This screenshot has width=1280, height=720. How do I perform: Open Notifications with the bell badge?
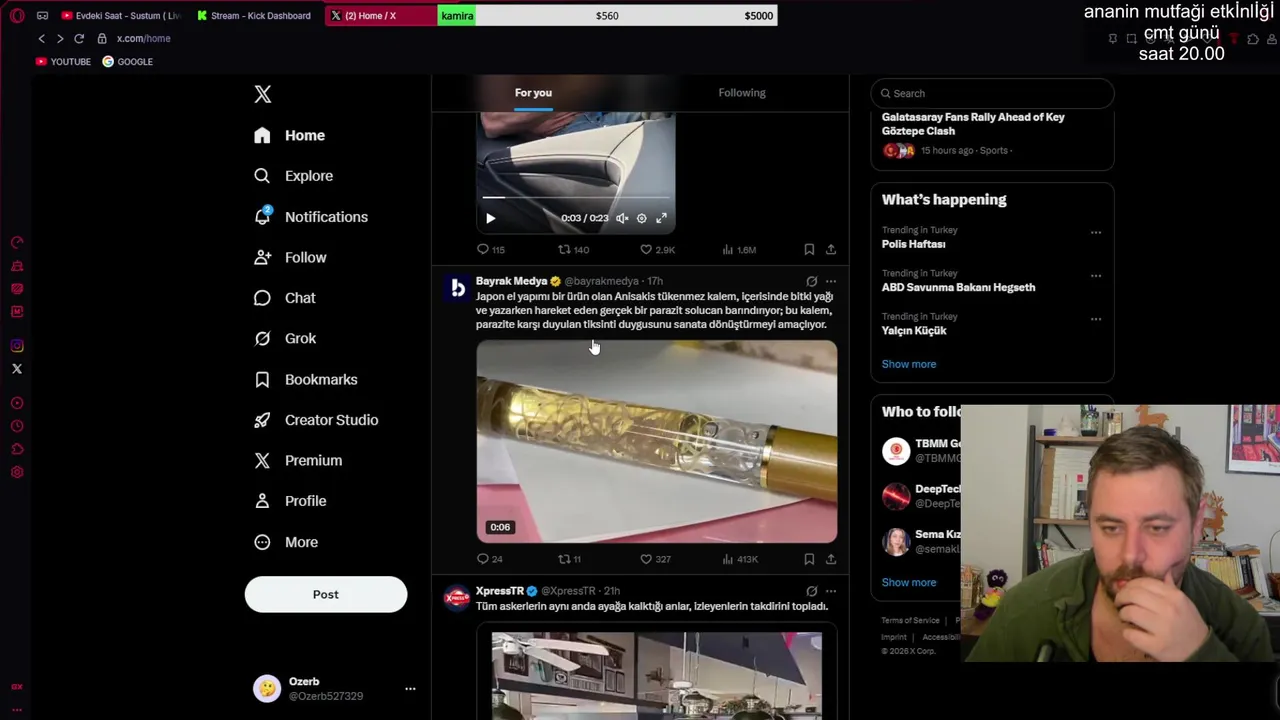(311, 217)
